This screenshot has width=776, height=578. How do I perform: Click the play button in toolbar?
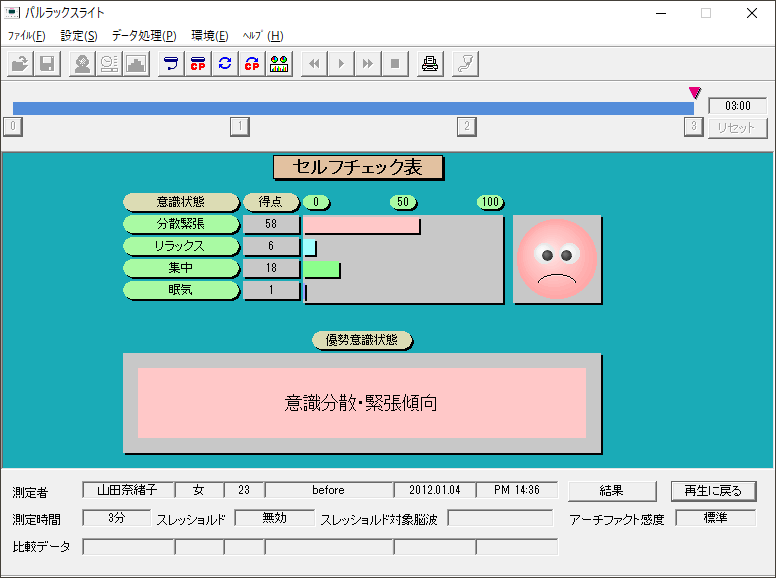point(341,64)
